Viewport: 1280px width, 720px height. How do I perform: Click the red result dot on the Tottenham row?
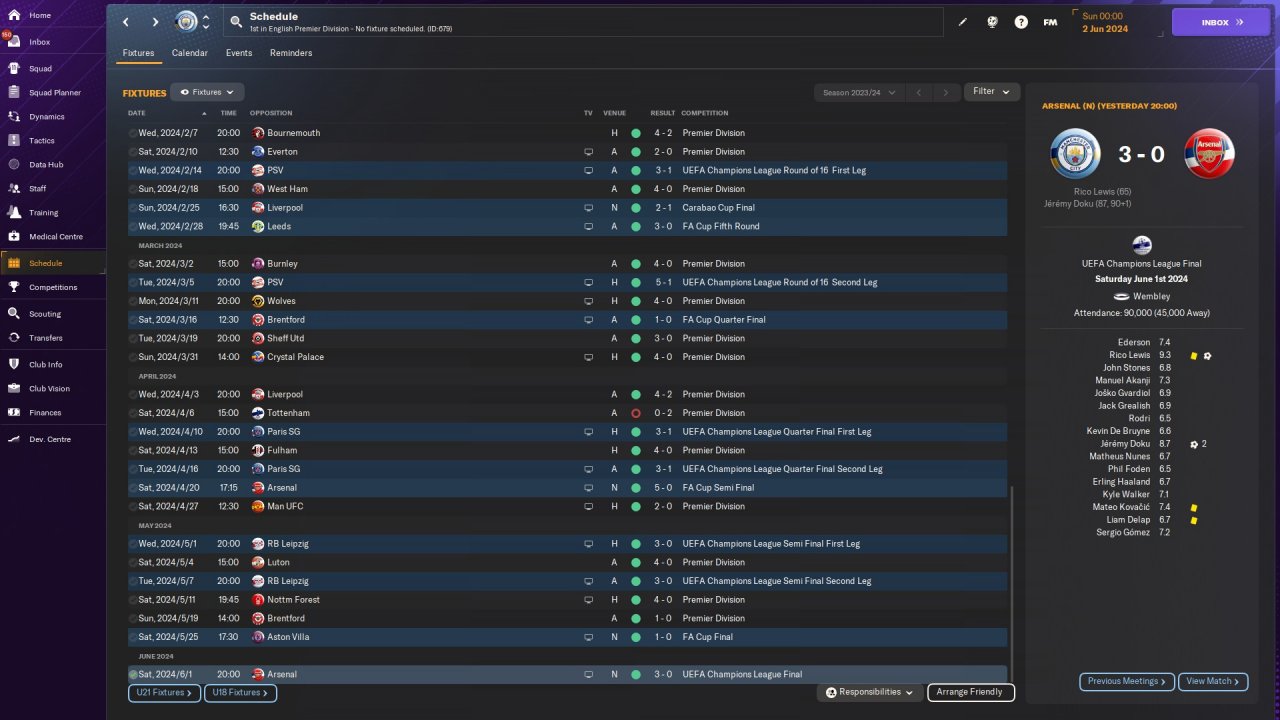click(x=635, y=413)
